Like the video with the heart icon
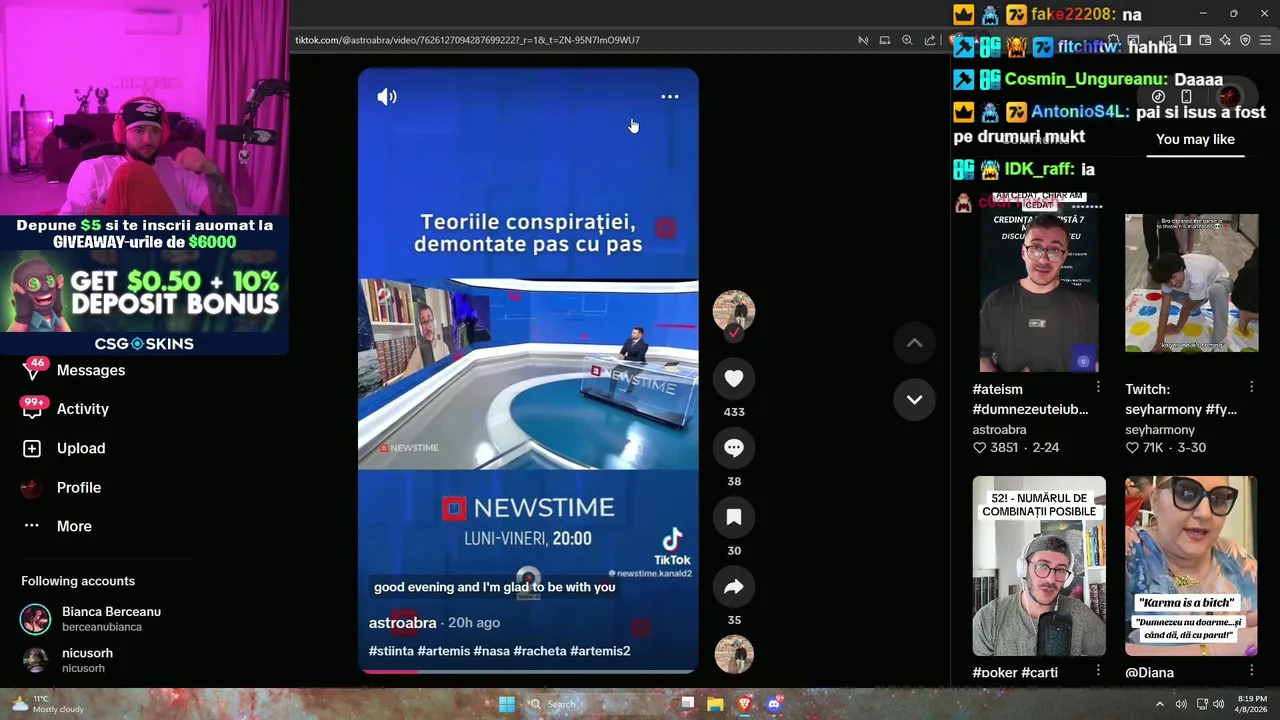The height and width of the screenshot is (720, 1280). [734, 378]
